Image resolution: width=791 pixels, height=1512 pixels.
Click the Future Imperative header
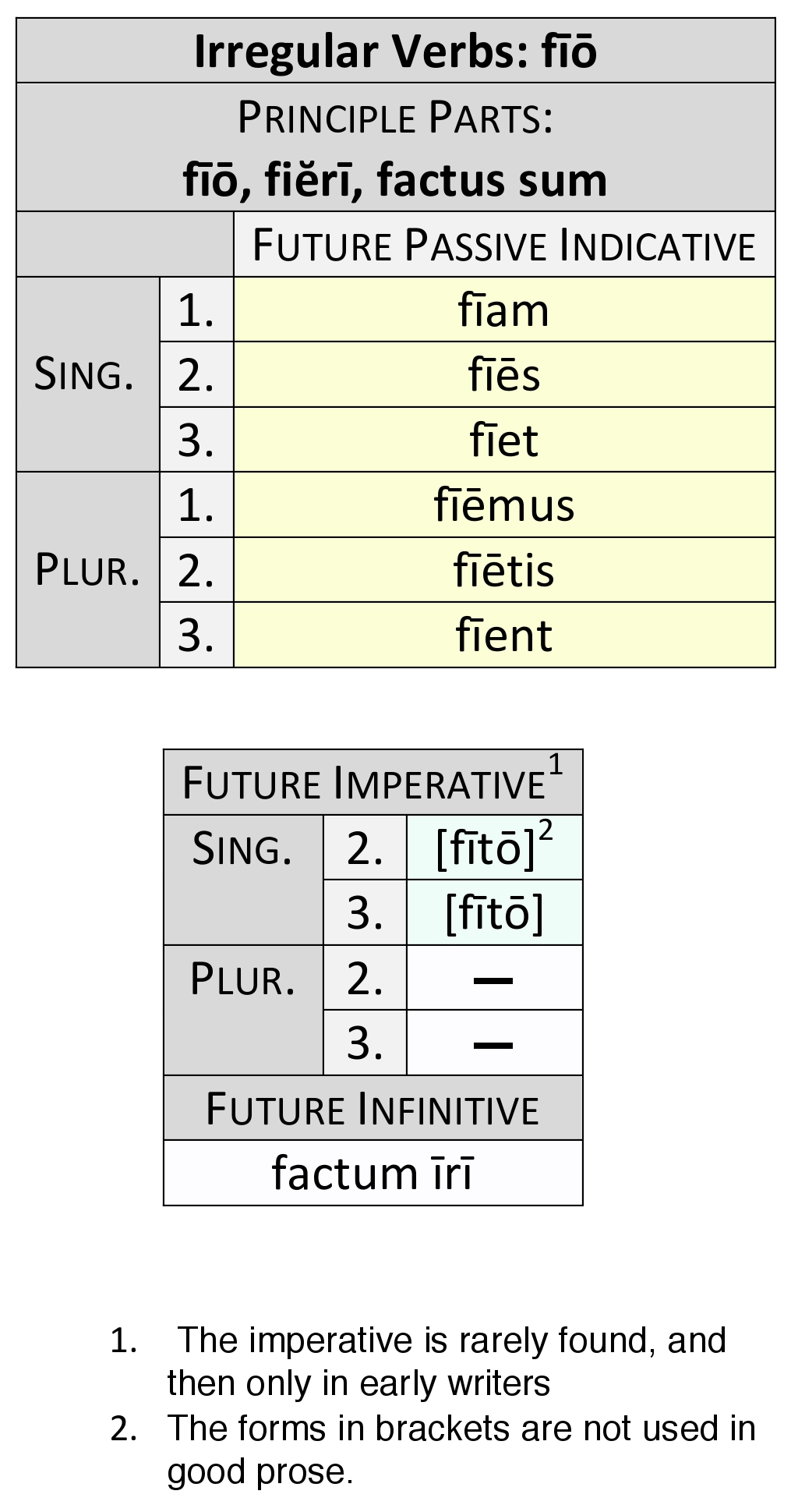point(363,784)
